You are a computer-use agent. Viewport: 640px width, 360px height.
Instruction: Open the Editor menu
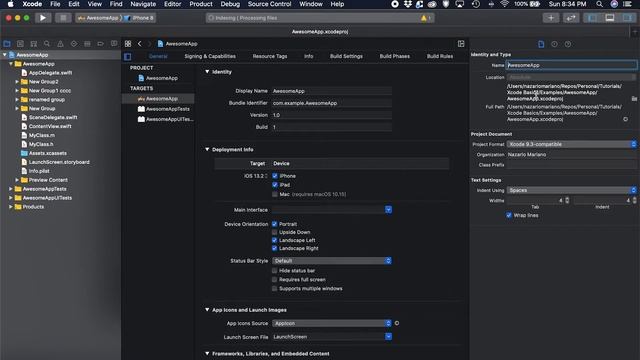(172, 4)
